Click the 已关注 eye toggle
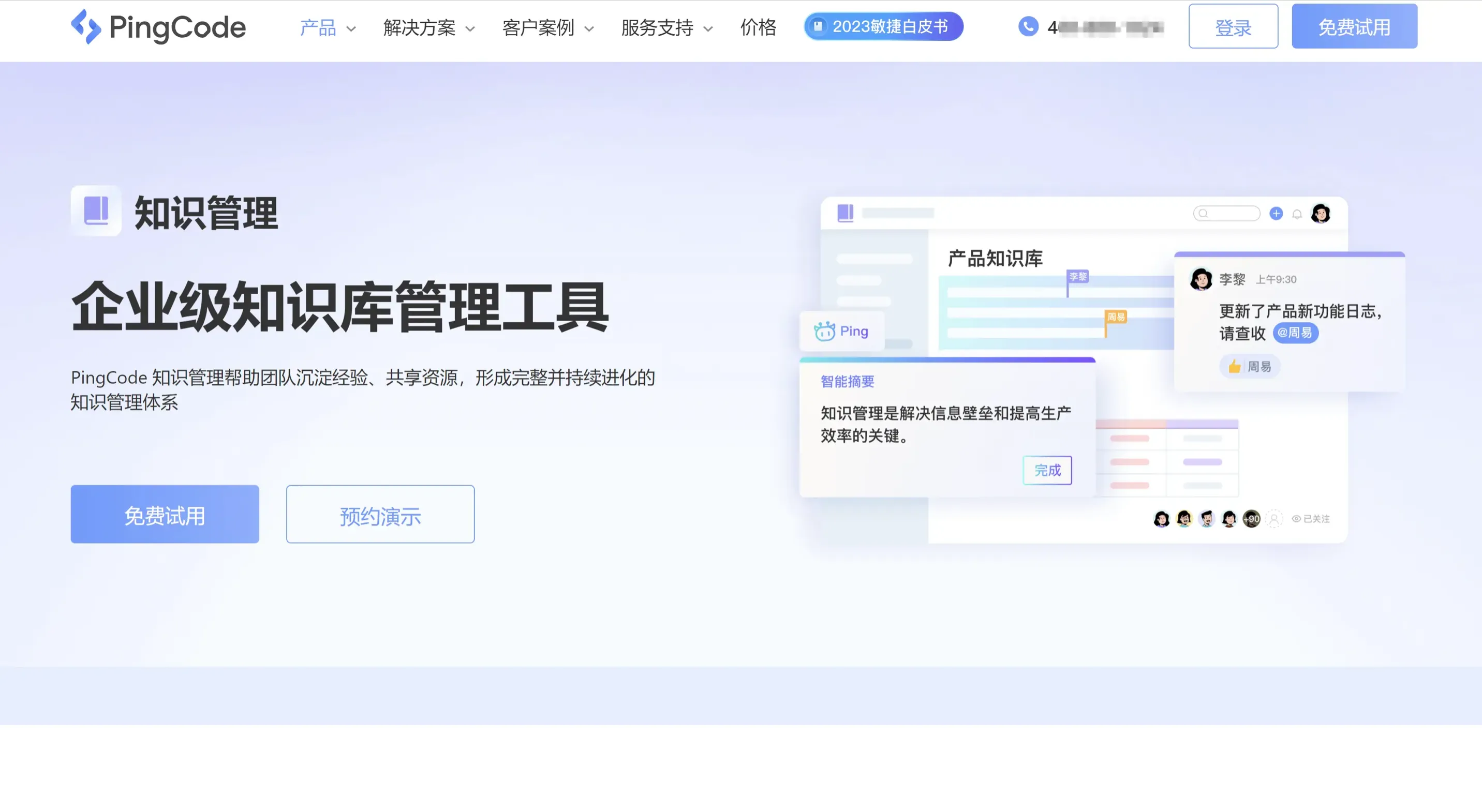This screenshot has height=812, width=1482. (x=1311, y=519)
